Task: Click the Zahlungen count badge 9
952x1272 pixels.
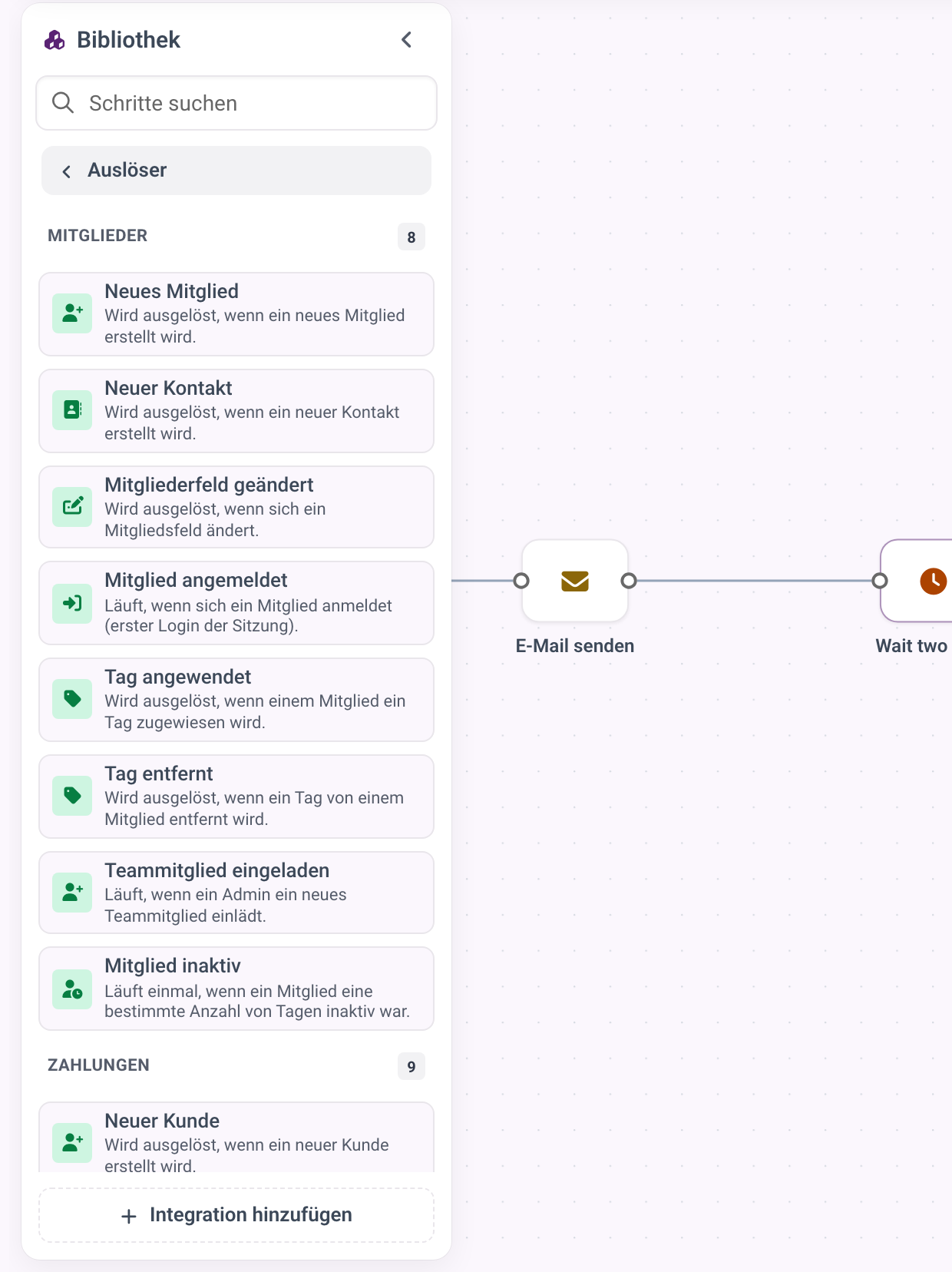Action: coord(412,1066)
